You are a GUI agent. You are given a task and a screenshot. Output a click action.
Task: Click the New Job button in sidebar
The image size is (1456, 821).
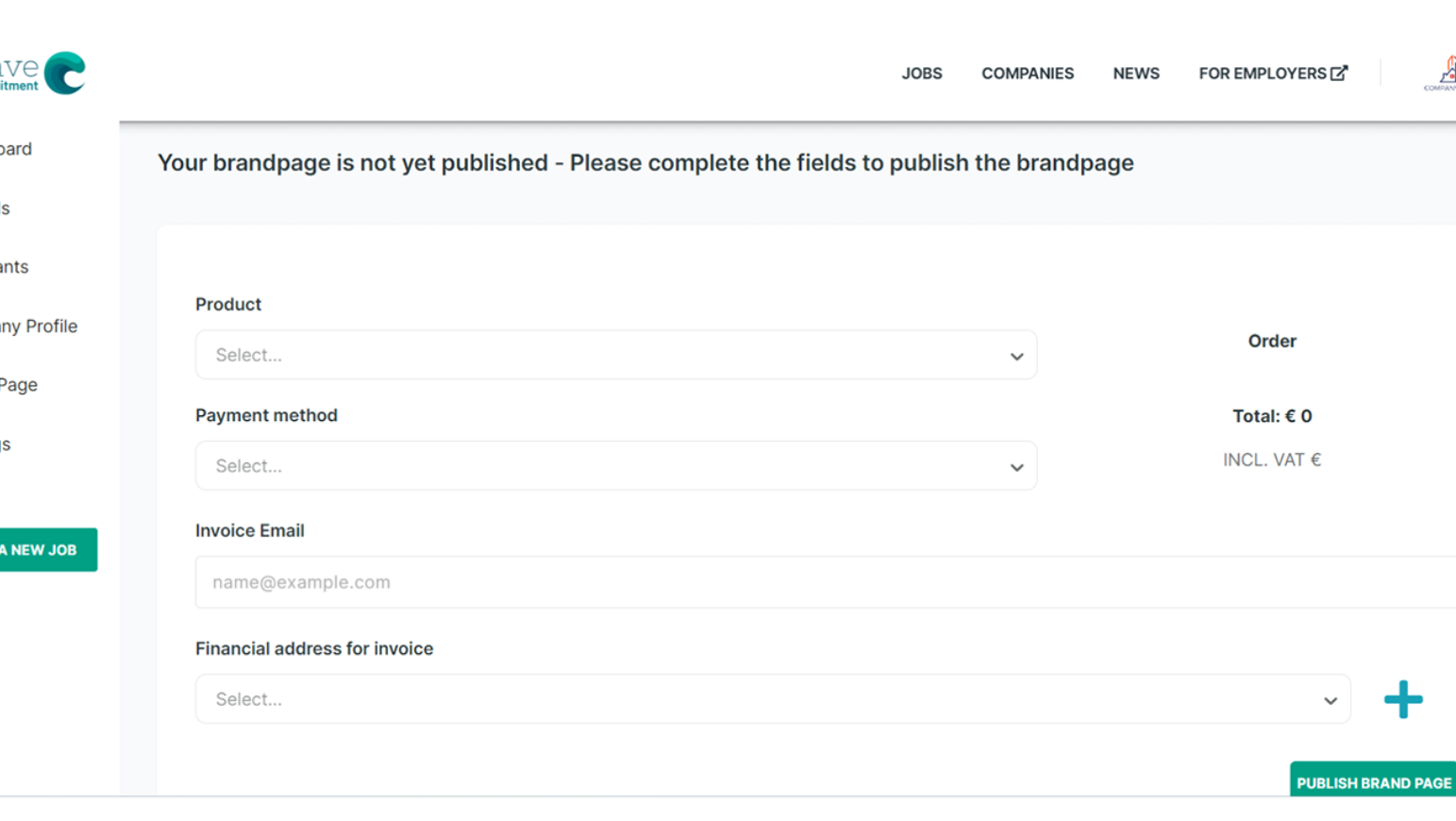(x=48, y=549)
